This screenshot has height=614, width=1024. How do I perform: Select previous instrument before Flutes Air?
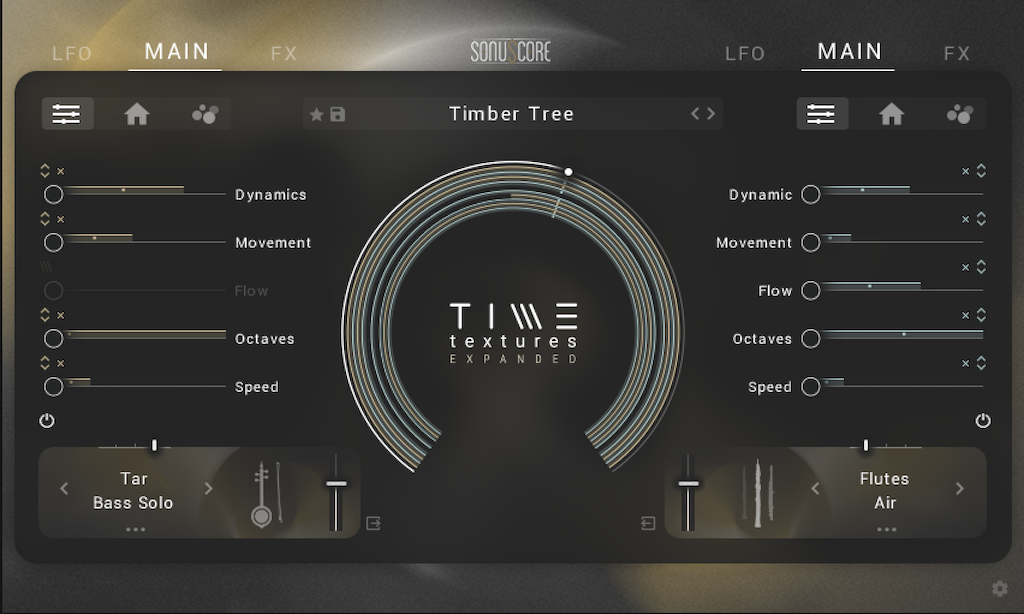(815, 488)
